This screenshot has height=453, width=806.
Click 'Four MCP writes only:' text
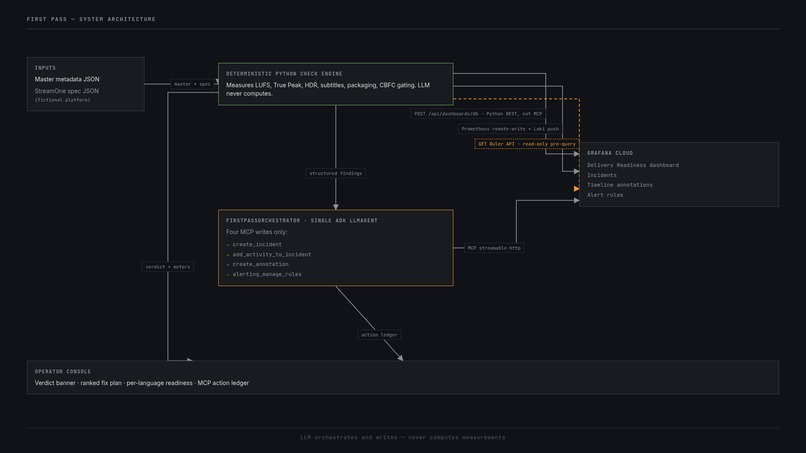[x=257, y=232]
